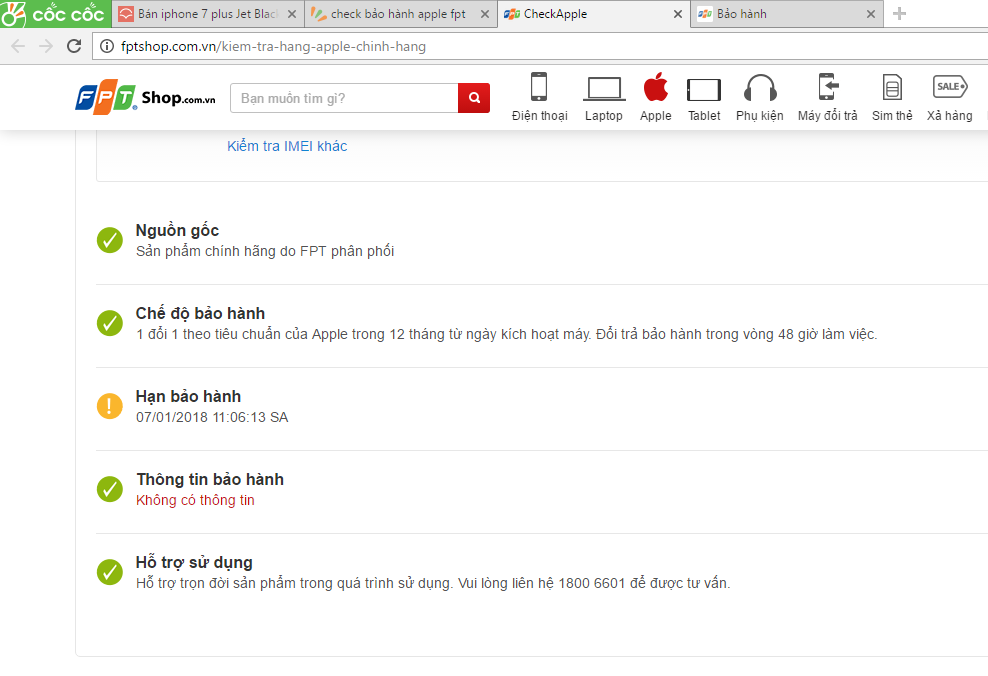Open the Phụ kiện accessories category
The height and width of the screenshot is (676, 988).
click(x=759, y=96)
